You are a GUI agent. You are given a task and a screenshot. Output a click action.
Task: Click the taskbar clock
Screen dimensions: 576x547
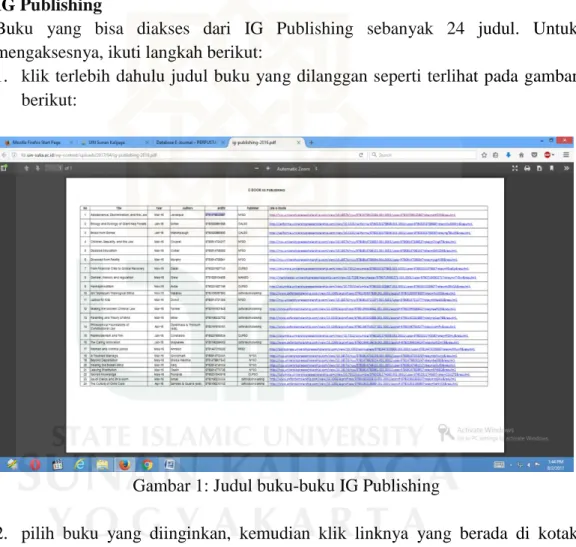pyautogui.click(x=555, y=465)
